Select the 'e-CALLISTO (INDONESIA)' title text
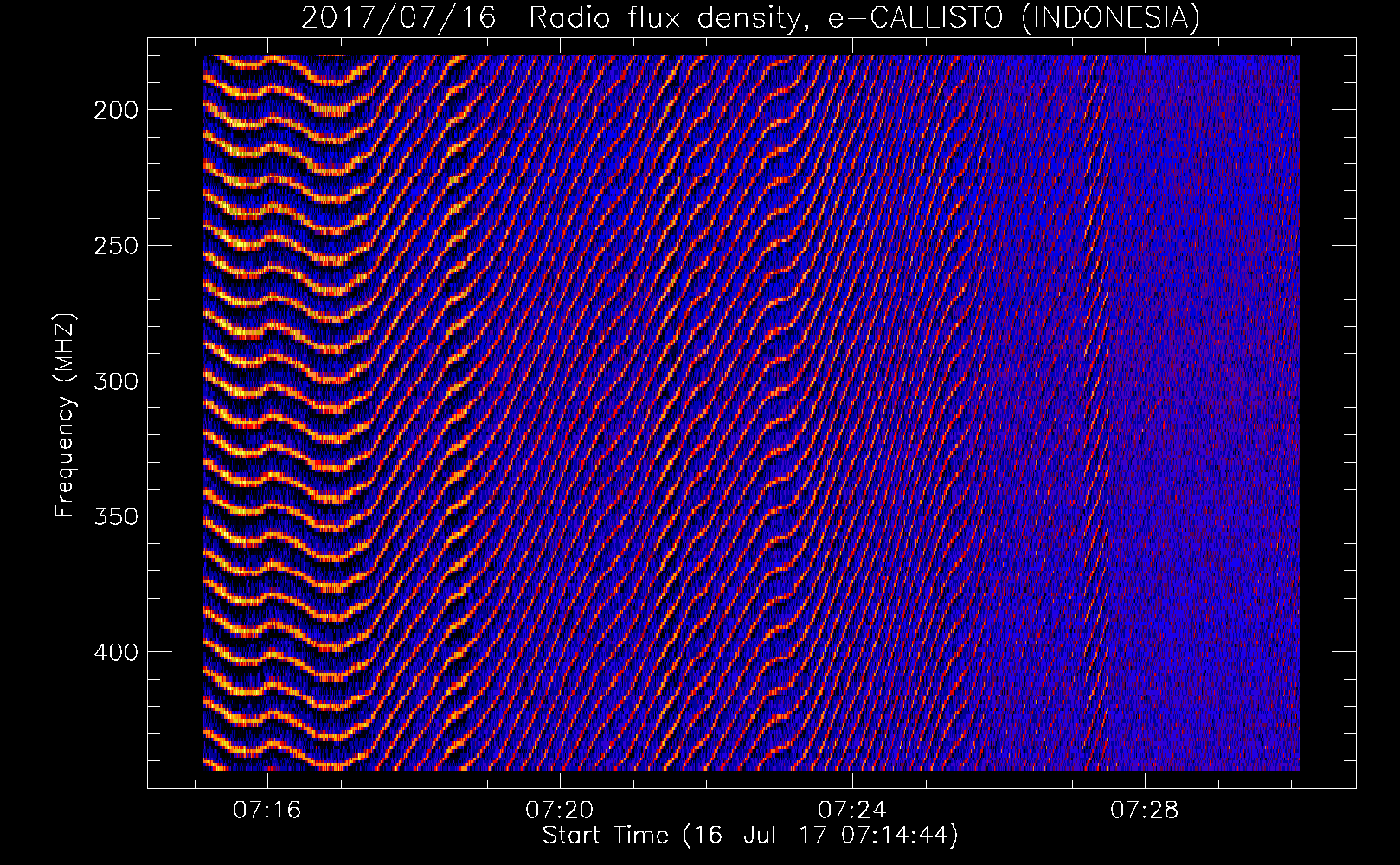The width and height of the screenshot is (1400, 865). 1014,17
